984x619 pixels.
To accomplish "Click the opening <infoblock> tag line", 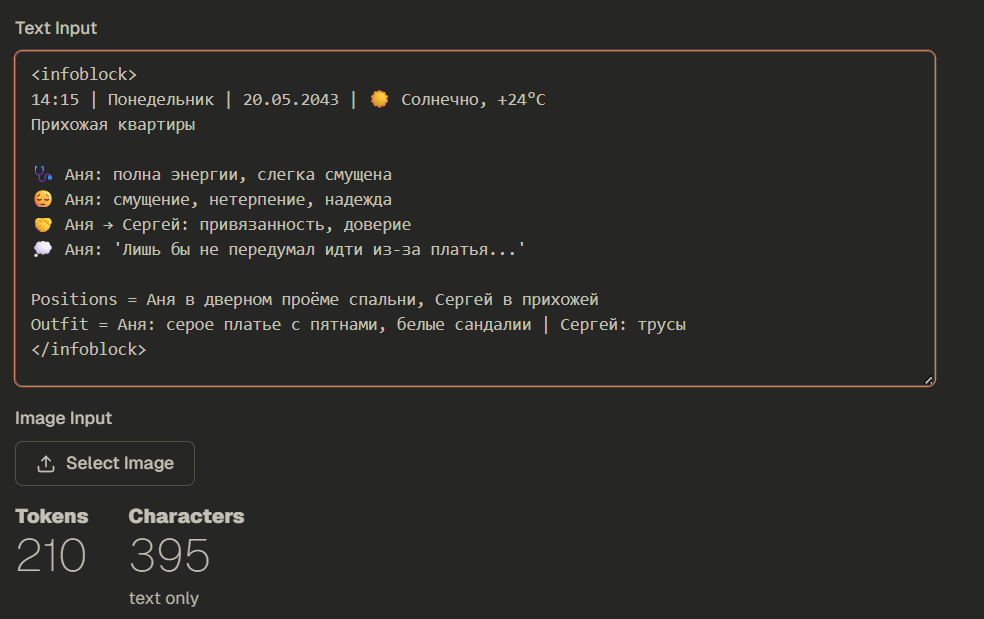I will pyautogui.click(x=84, y=75).
